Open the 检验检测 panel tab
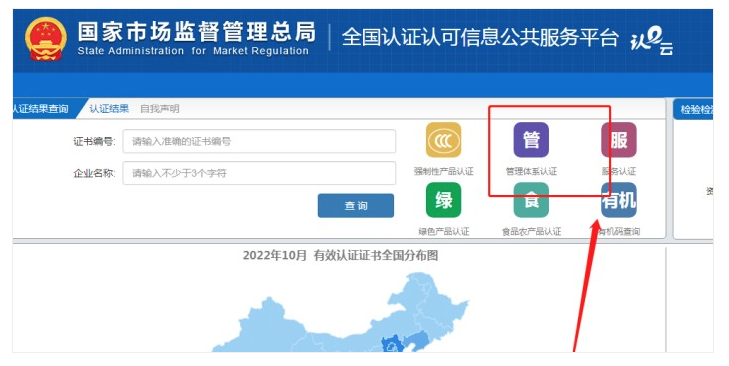The image size is (729, 366). [694, 110]
